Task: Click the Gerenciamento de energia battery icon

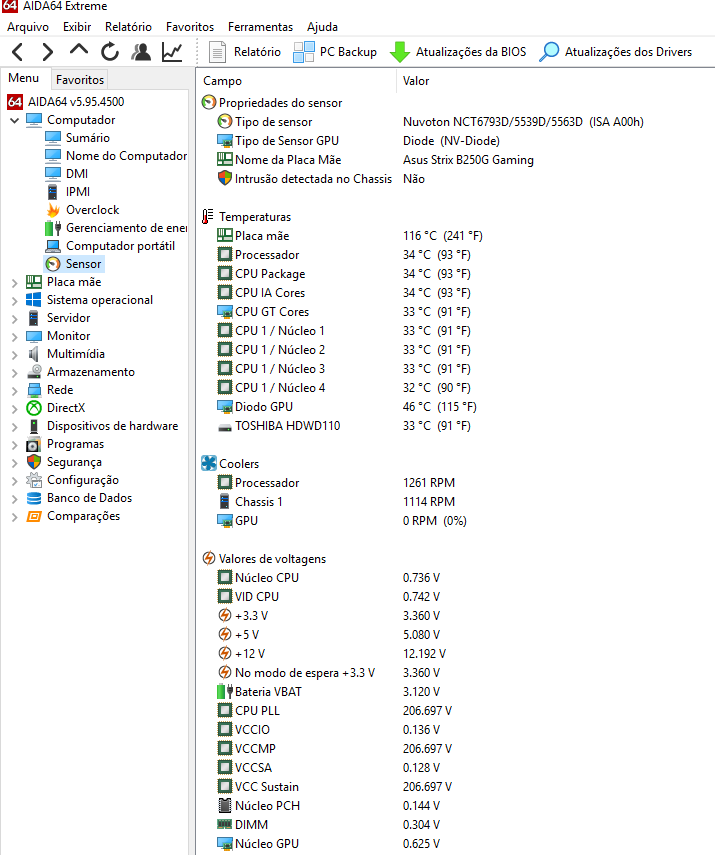Action: coord(53,228)
